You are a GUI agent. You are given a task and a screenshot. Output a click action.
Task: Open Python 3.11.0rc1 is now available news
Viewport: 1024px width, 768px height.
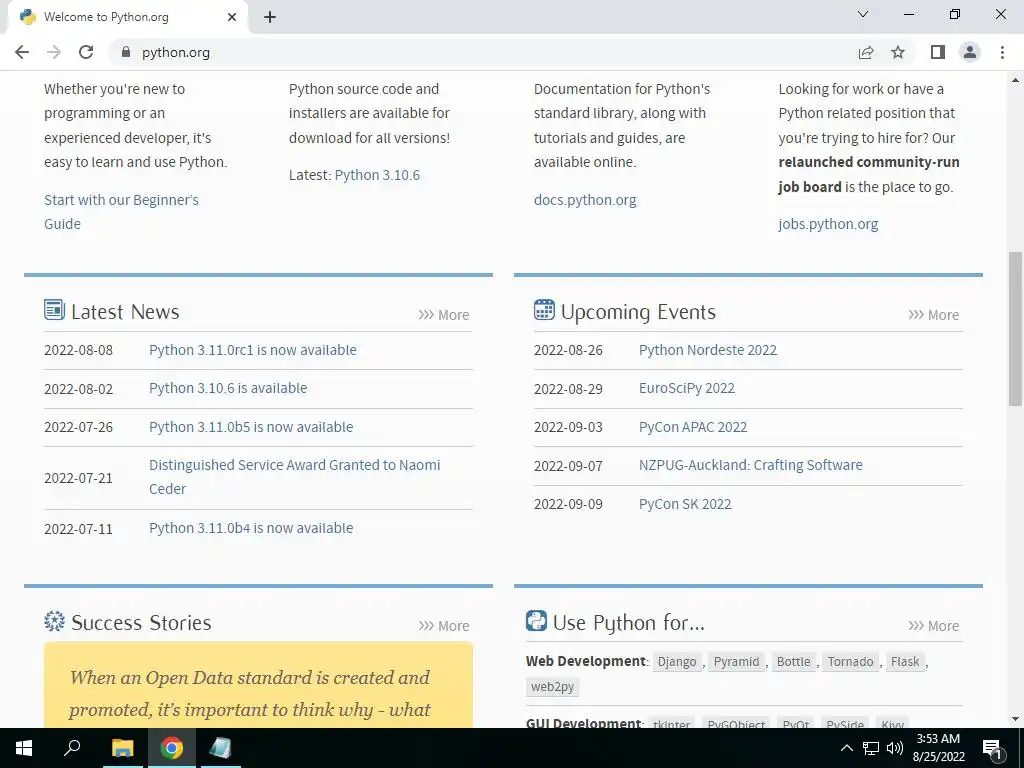pos(253,350)
